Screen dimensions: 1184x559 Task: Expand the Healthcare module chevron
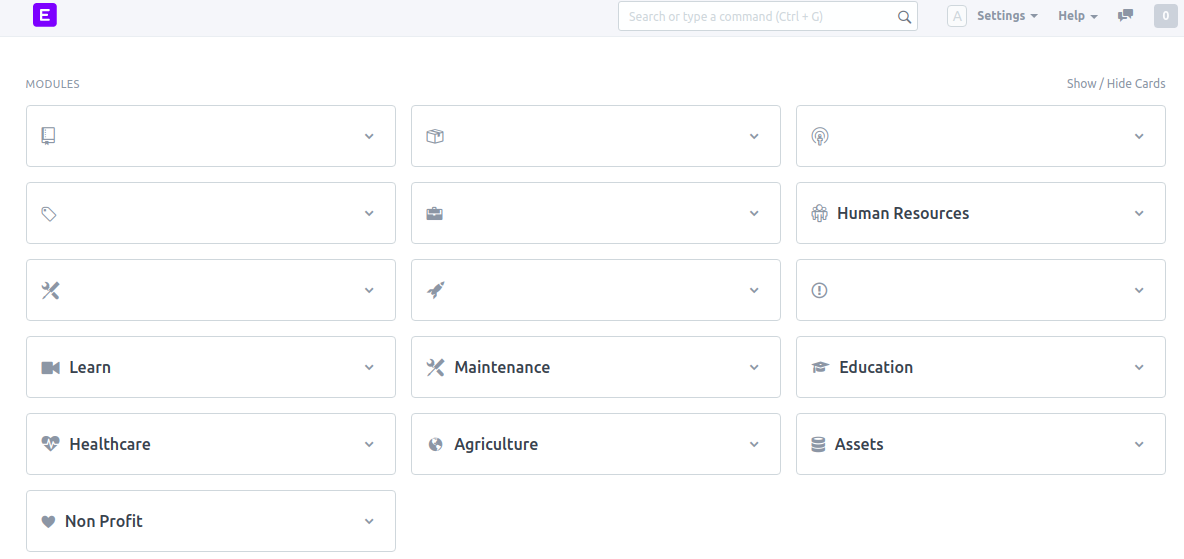(369, 444)
